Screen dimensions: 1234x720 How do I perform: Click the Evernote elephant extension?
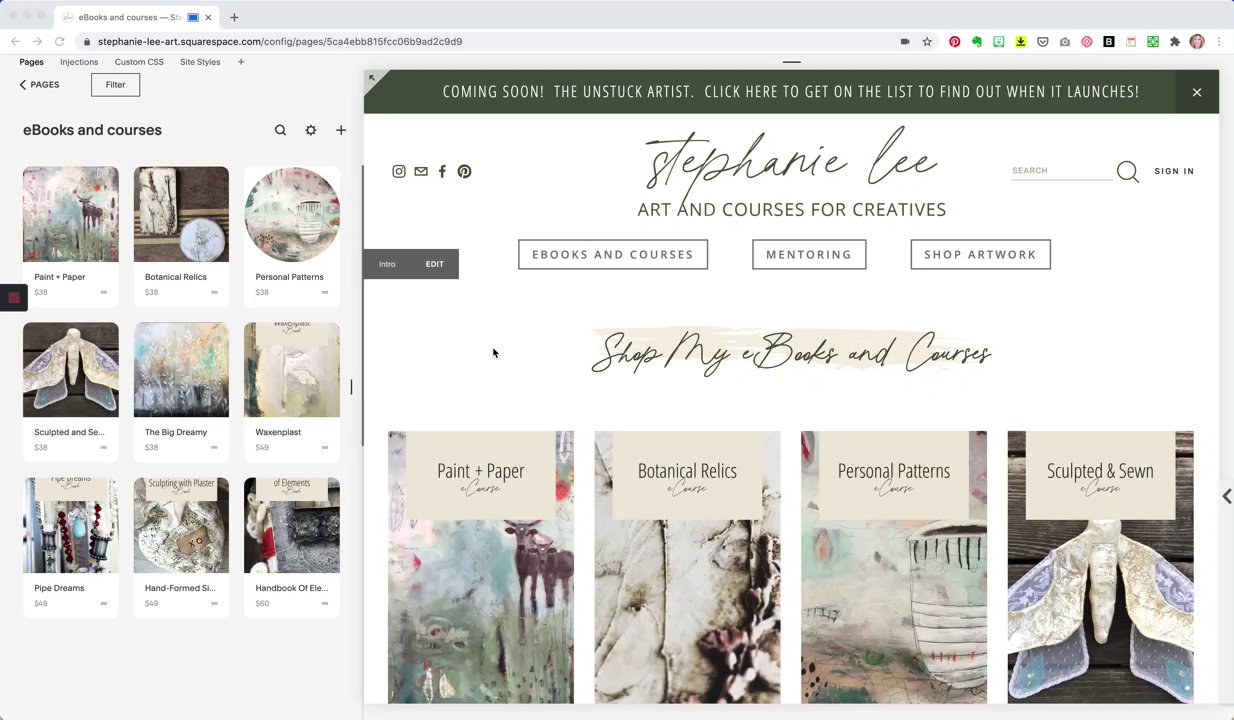tap(977, 42)
